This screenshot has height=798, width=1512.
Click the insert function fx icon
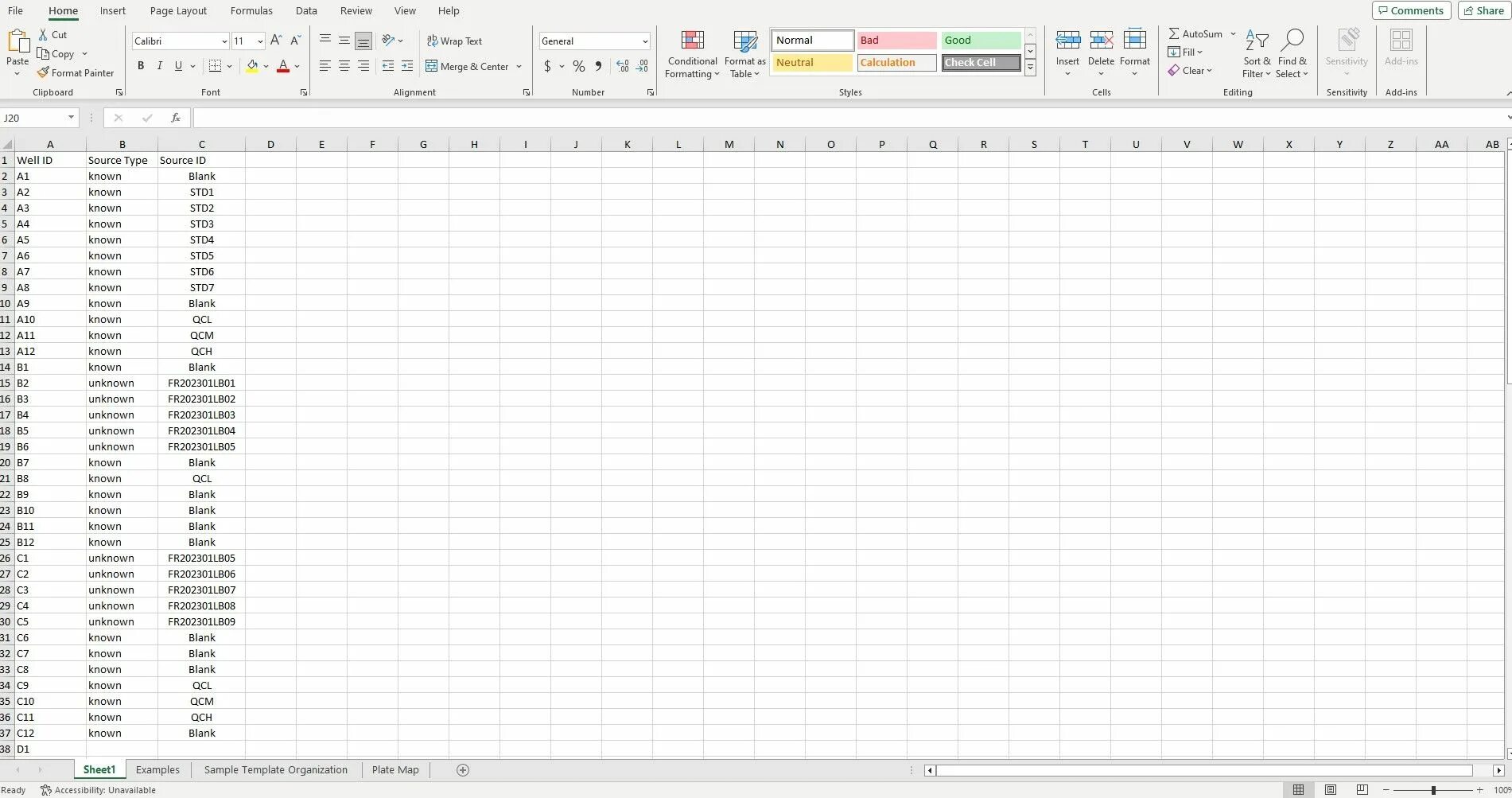[x=176, y=118]
